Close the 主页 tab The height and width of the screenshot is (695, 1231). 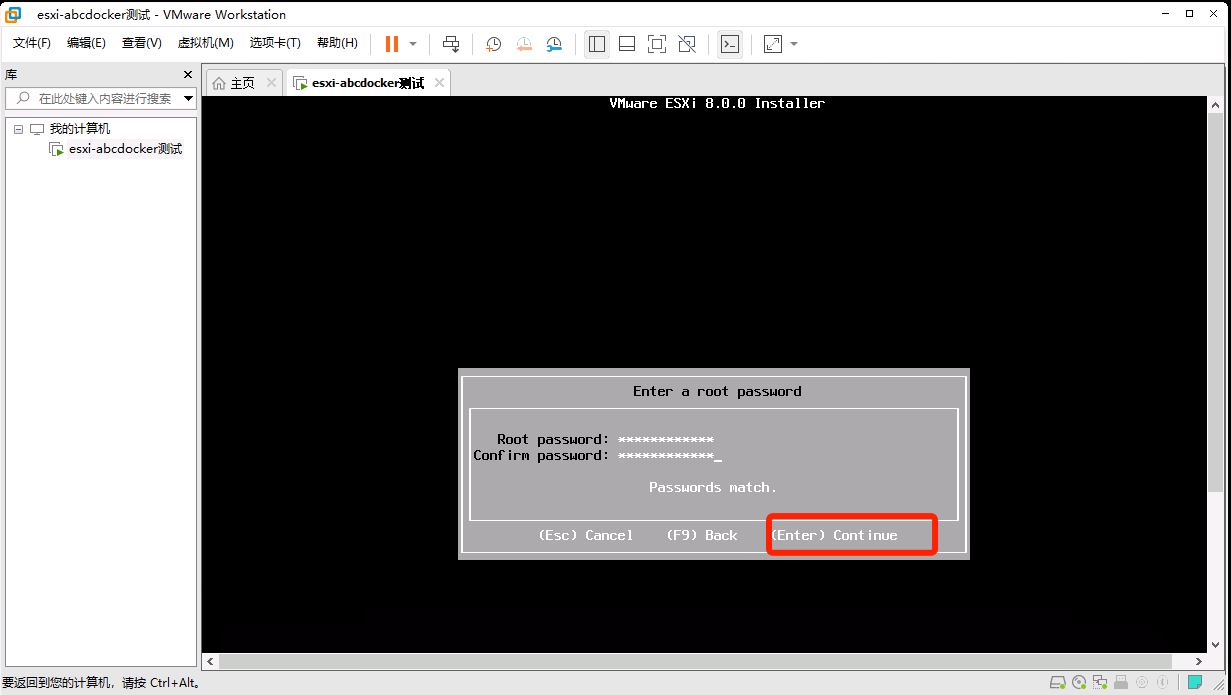[272, 83]
